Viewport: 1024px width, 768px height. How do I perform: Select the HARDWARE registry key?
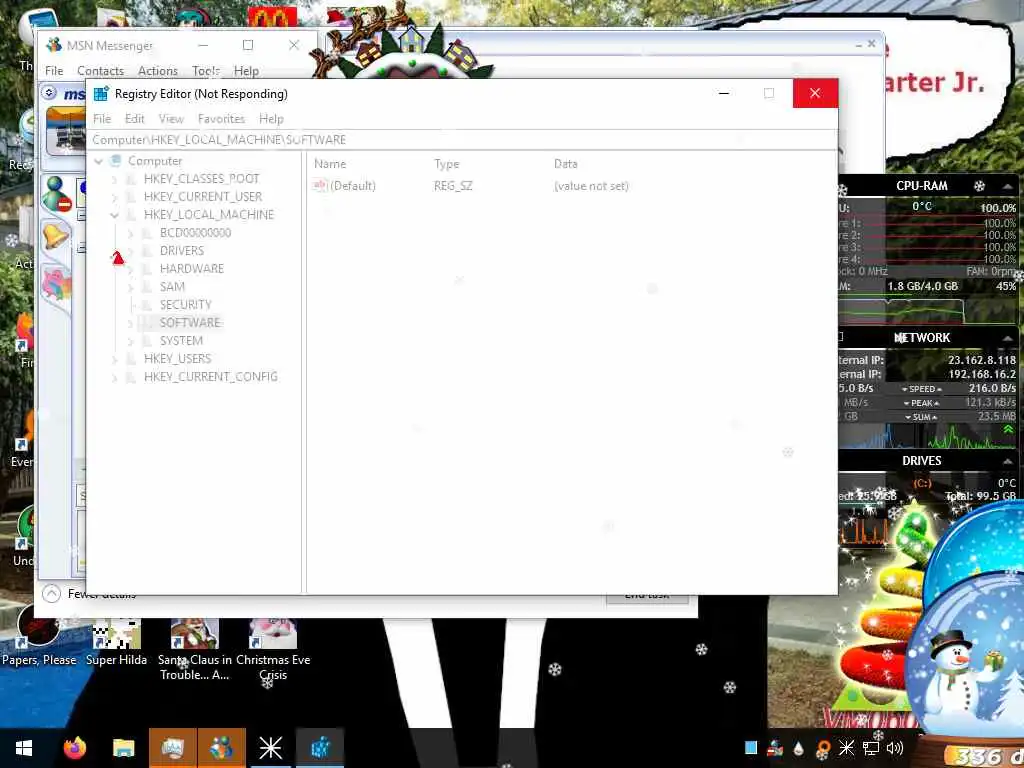pos(192,268)
